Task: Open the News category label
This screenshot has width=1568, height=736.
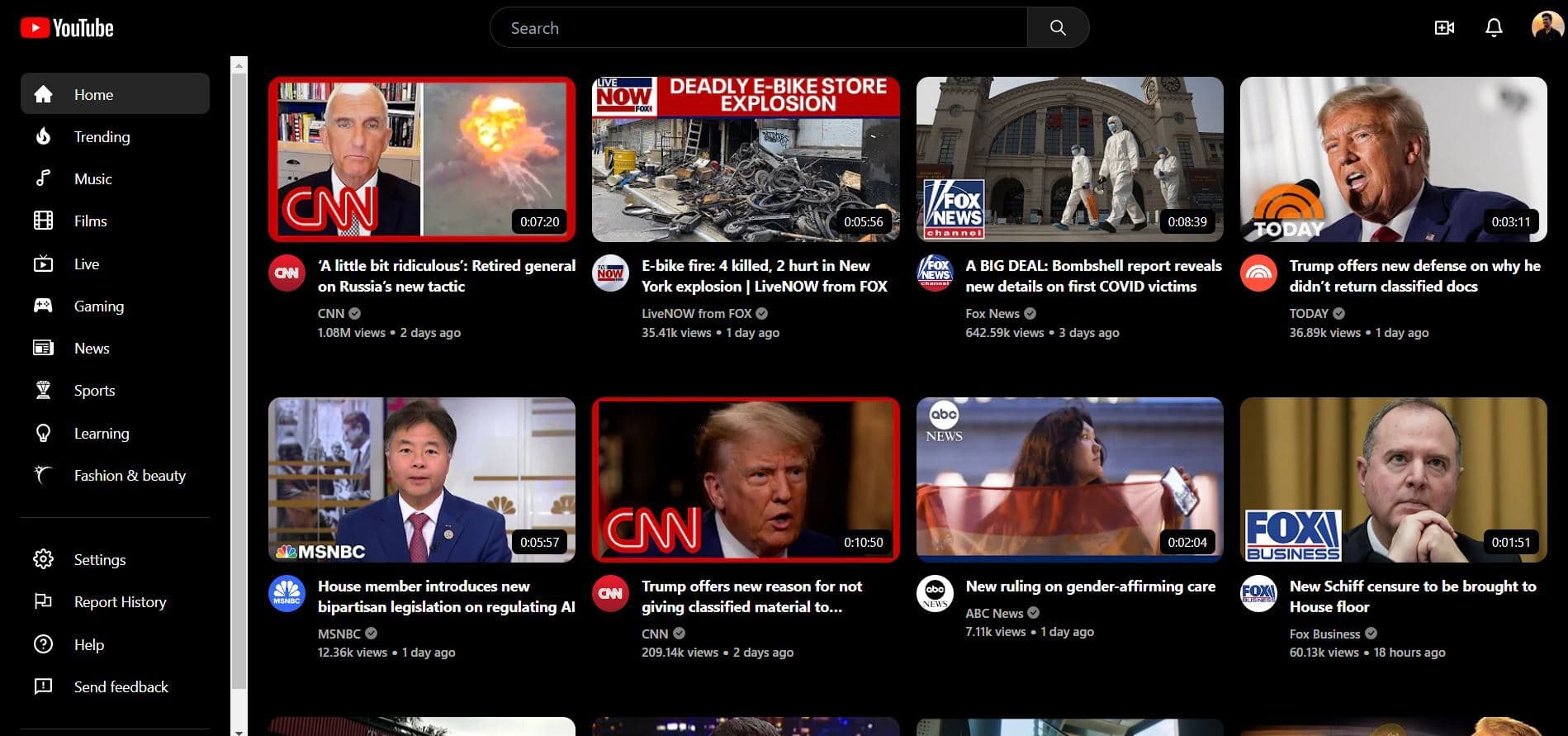Action: coord(92,348)
